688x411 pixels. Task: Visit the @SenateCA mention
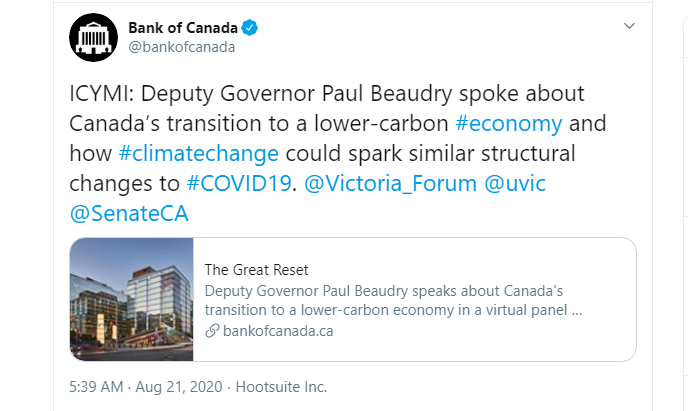(x=129, y=214)
